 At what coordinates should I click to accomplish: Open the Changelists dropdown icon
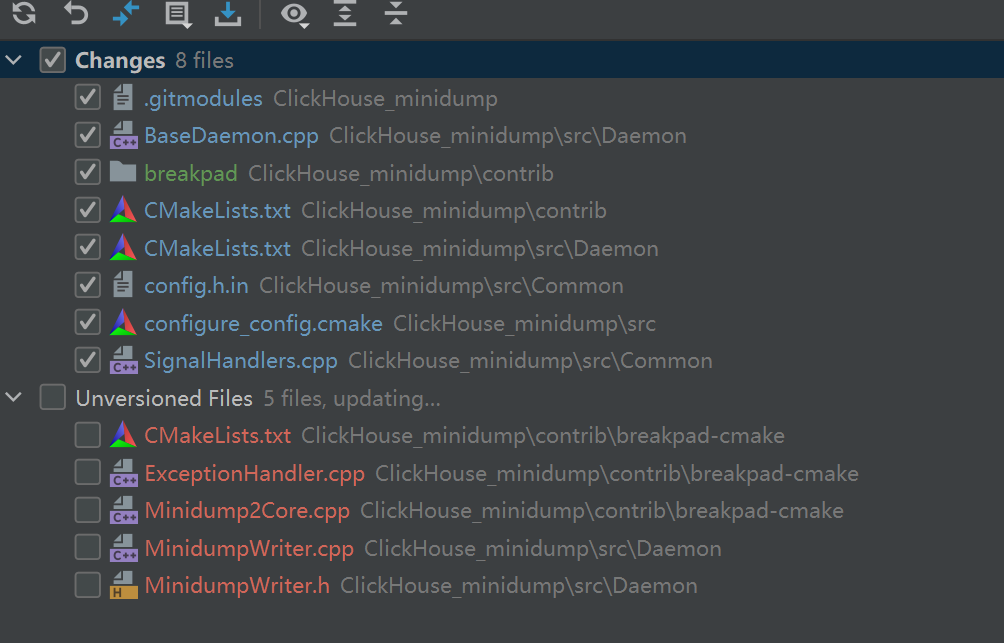178,15
